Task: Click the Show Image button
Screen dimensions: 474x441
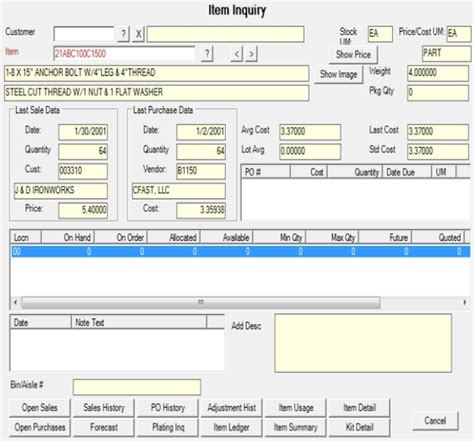Action: [x=338, y=74]
